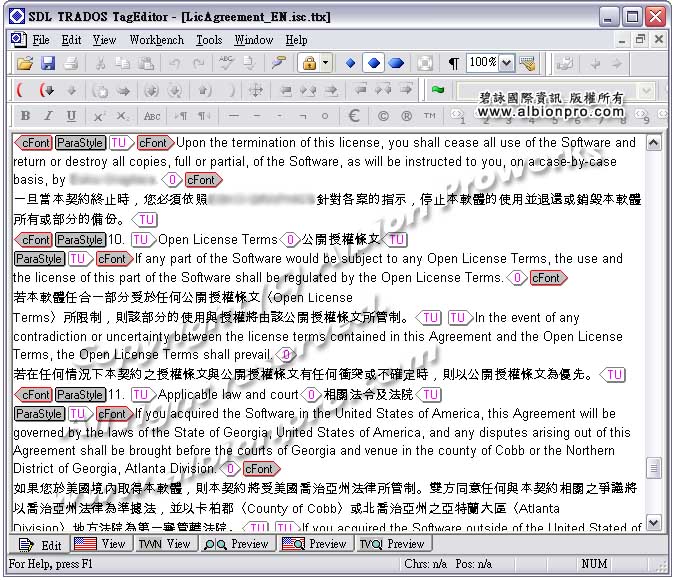Toggle Italic formatting
674x580 pixels.
point(48,116)
